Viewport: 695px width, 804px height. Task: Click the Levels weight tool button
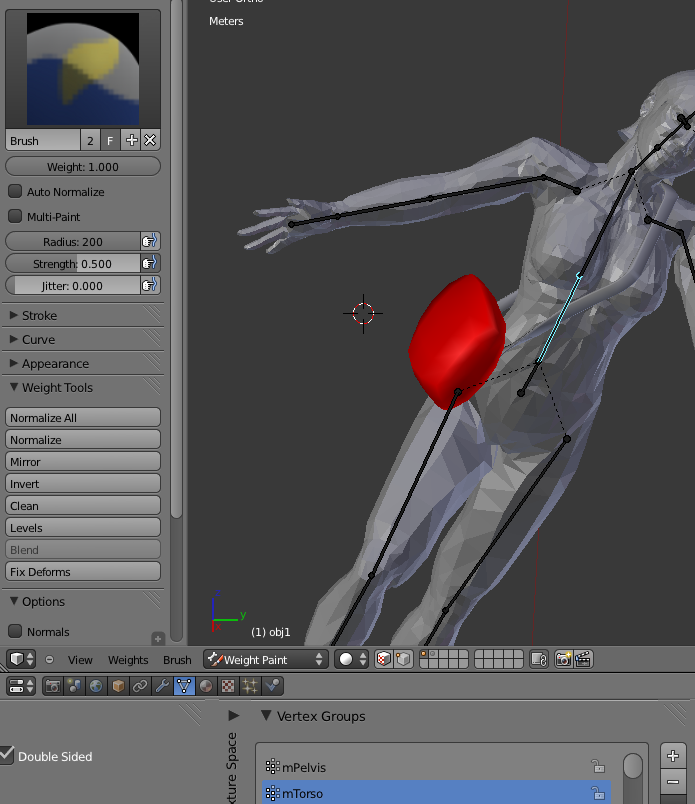tap(83, 528)
